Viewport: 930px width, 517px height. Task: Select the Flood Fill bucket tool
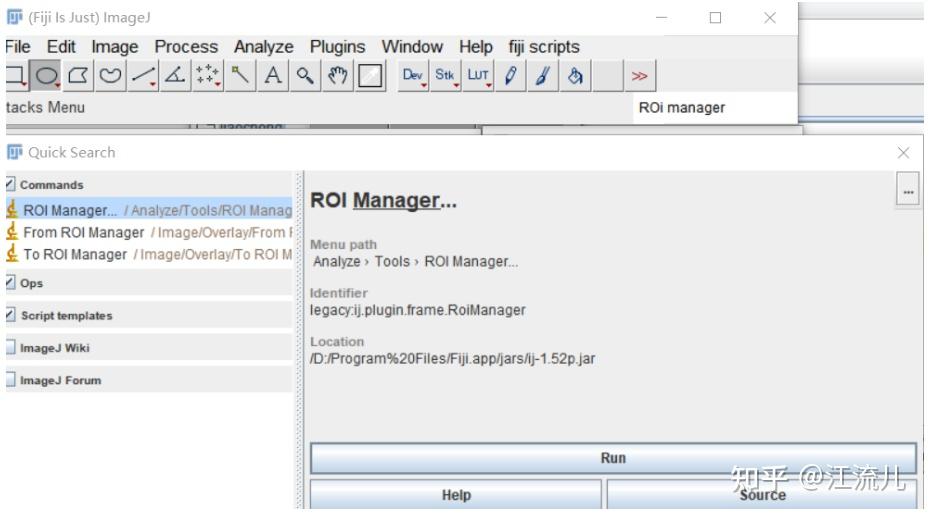[575, 76]
